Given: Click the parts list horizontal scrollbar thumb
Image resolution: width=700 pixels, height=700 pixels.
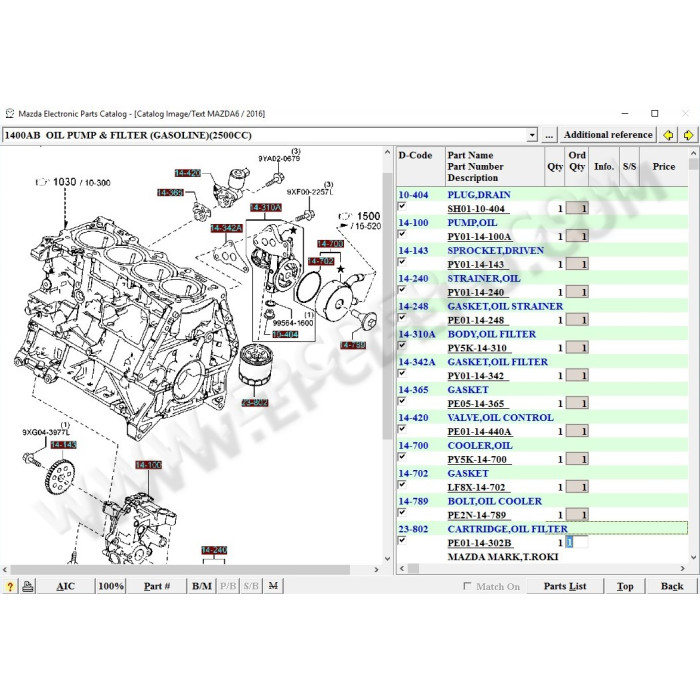Looking at the screenshot, I should point(413,568).
